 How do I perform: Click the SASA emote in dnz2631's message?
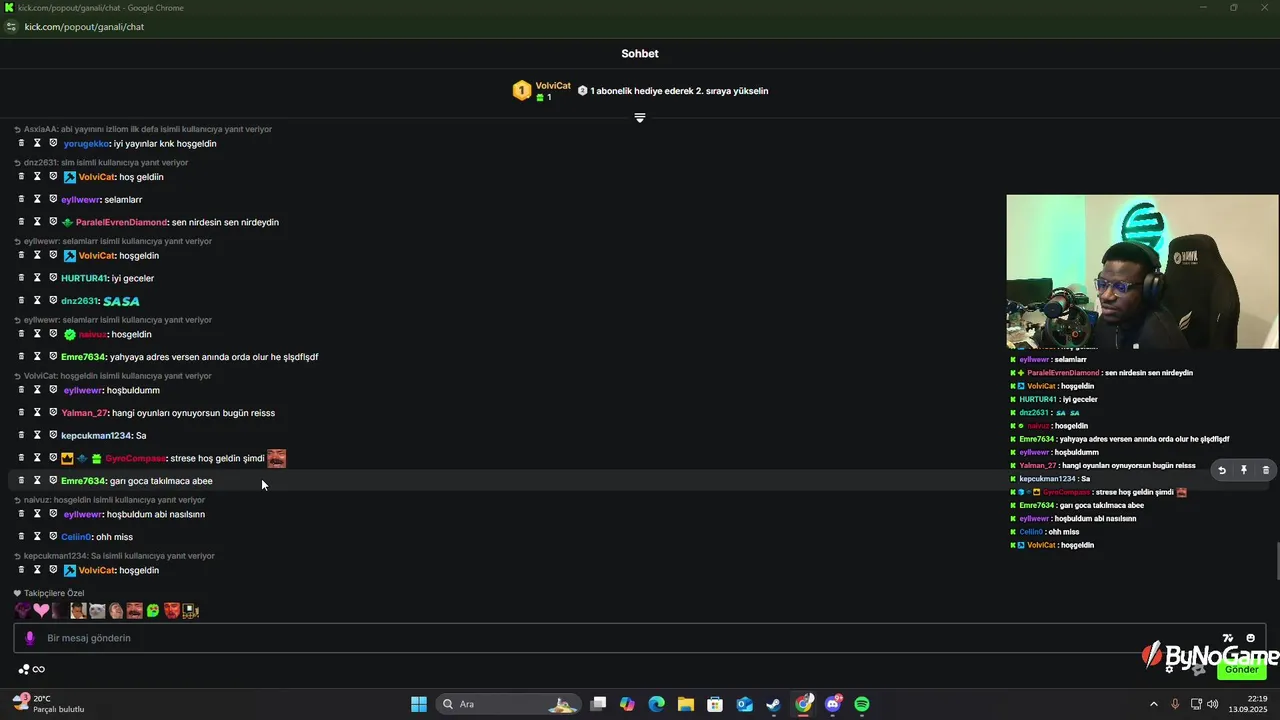pyautogui.click(x=122, y=301)
